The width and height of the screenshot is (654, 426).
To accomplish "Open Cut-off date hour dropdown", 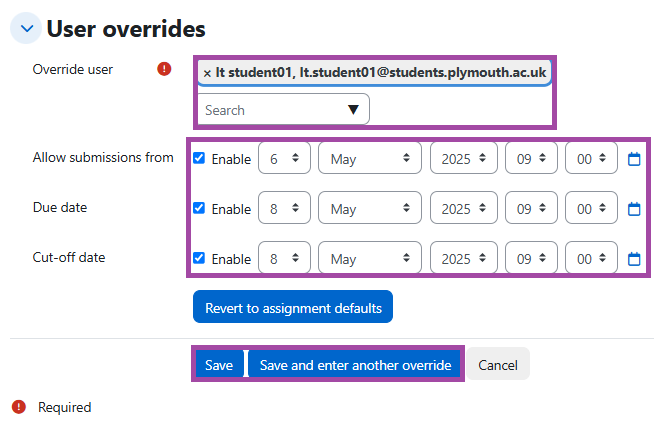I will (531, 258).
